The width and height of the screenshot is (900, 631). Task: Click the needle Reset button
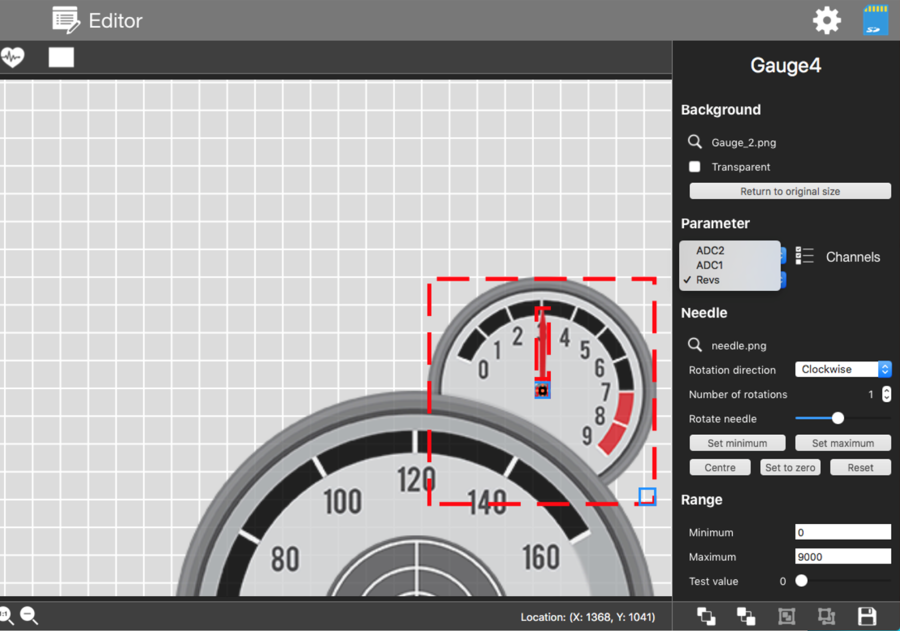(x=860, y=467)
